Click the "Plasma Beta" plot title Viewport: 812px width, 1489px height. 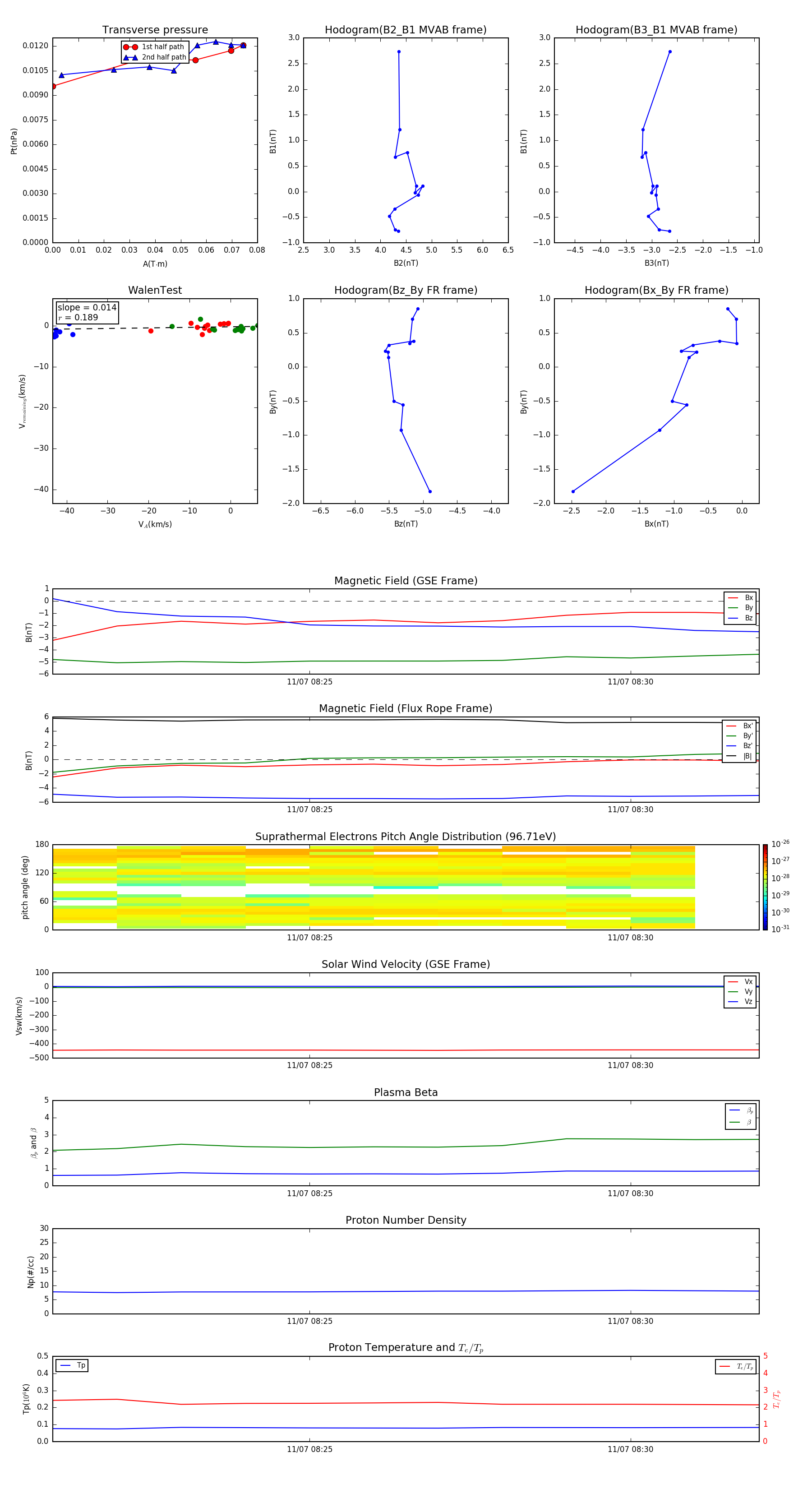[406, 1092]
